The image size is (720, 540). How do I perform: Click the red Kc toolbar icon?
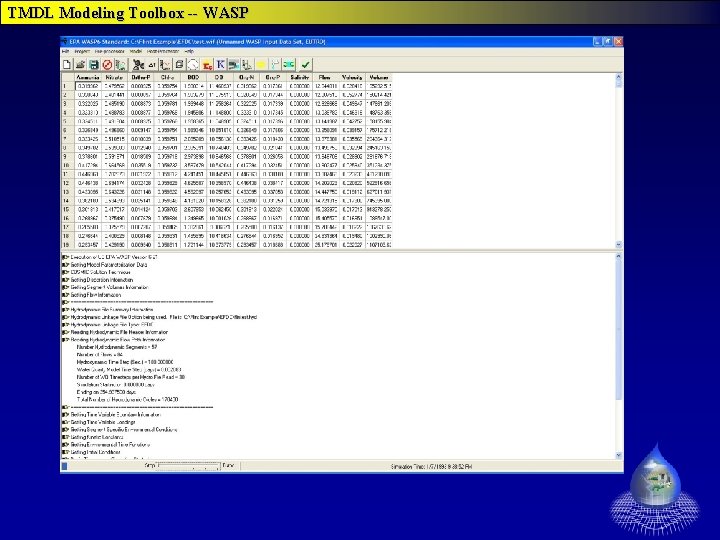pyautogui.click(x=207, y=65)
